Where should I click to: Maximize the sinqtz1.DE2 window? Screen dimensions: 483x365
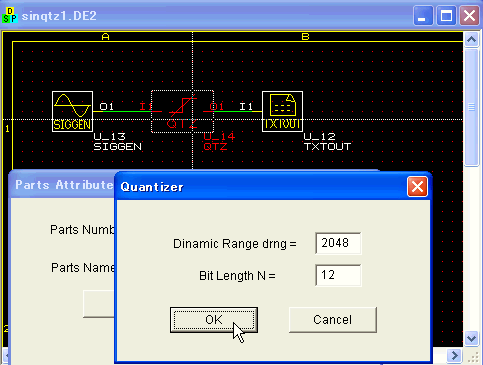446,15
